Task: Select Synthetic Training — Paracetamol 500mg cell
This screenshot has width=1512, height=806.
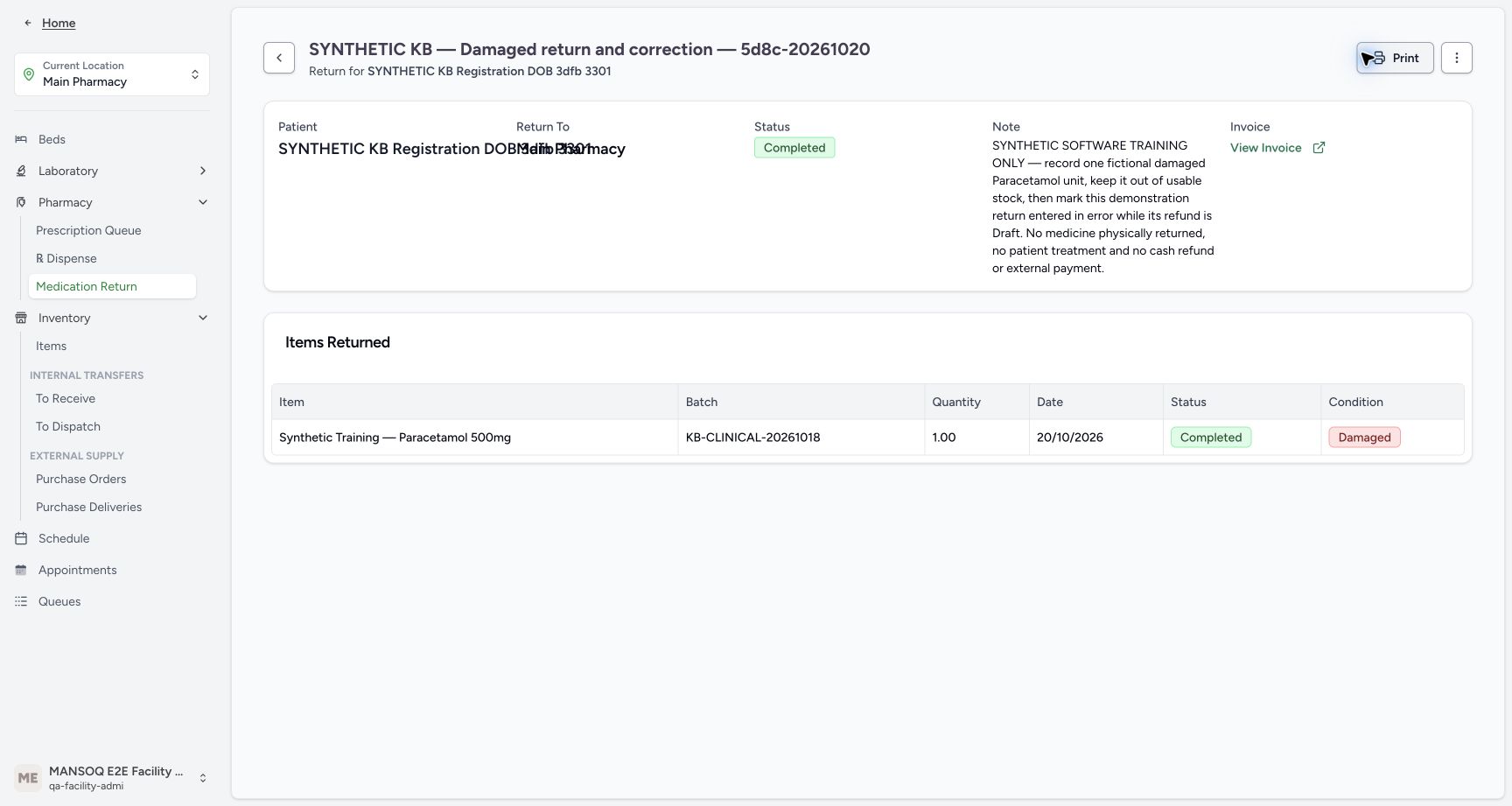Action: pyautogui.click(x=475, y=438)
